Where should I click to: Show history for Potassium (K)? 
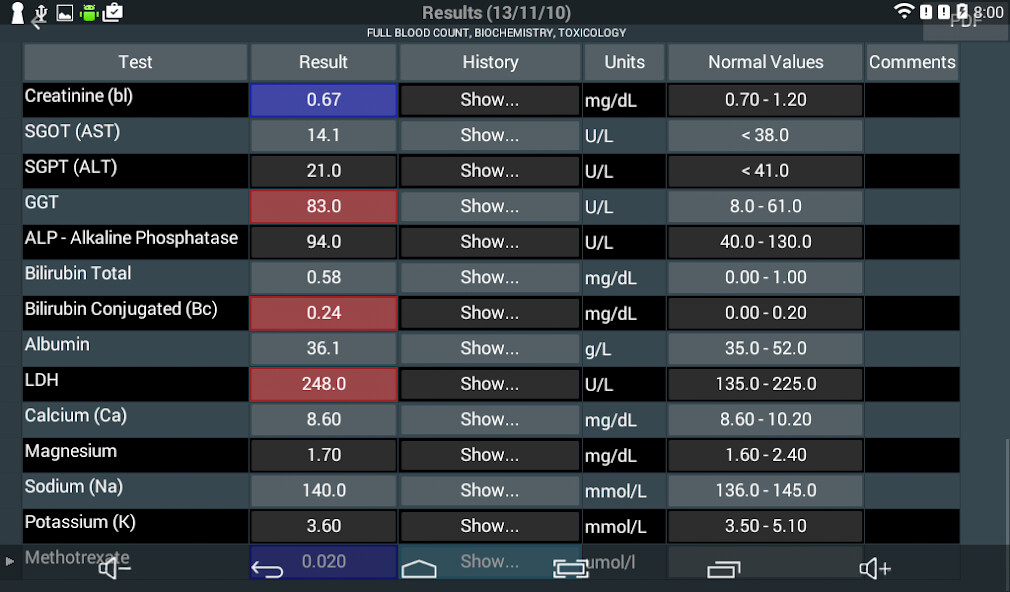click(x=490, y=526)
